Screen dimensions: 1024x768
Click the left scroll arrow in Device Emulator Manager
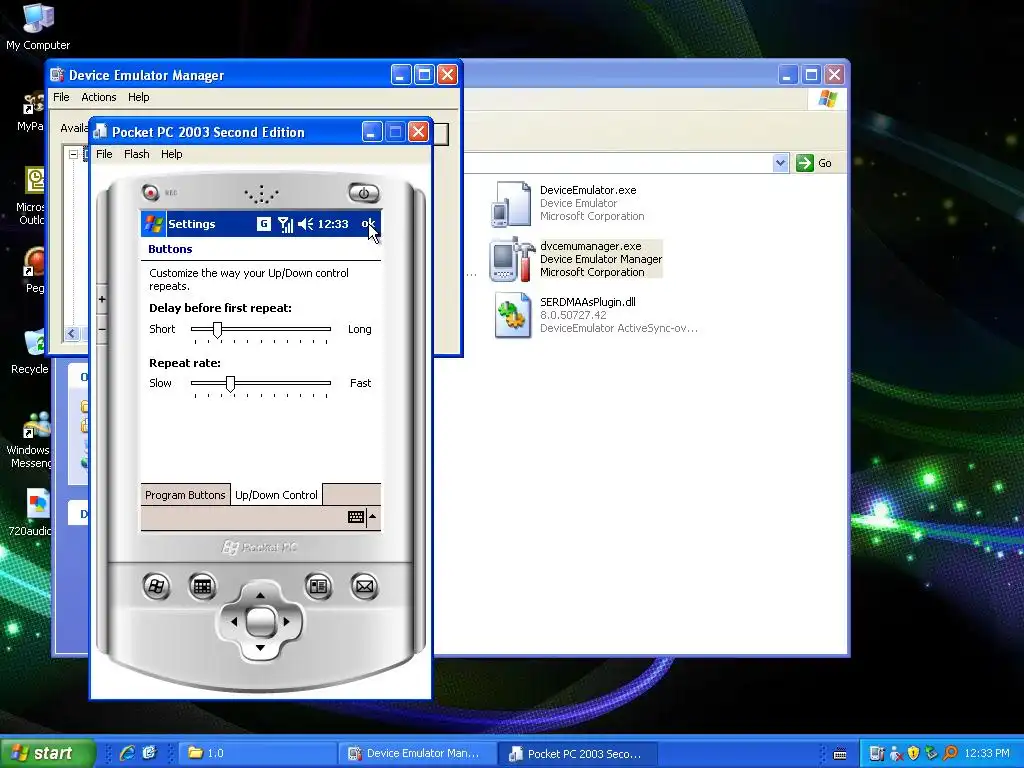72,334
